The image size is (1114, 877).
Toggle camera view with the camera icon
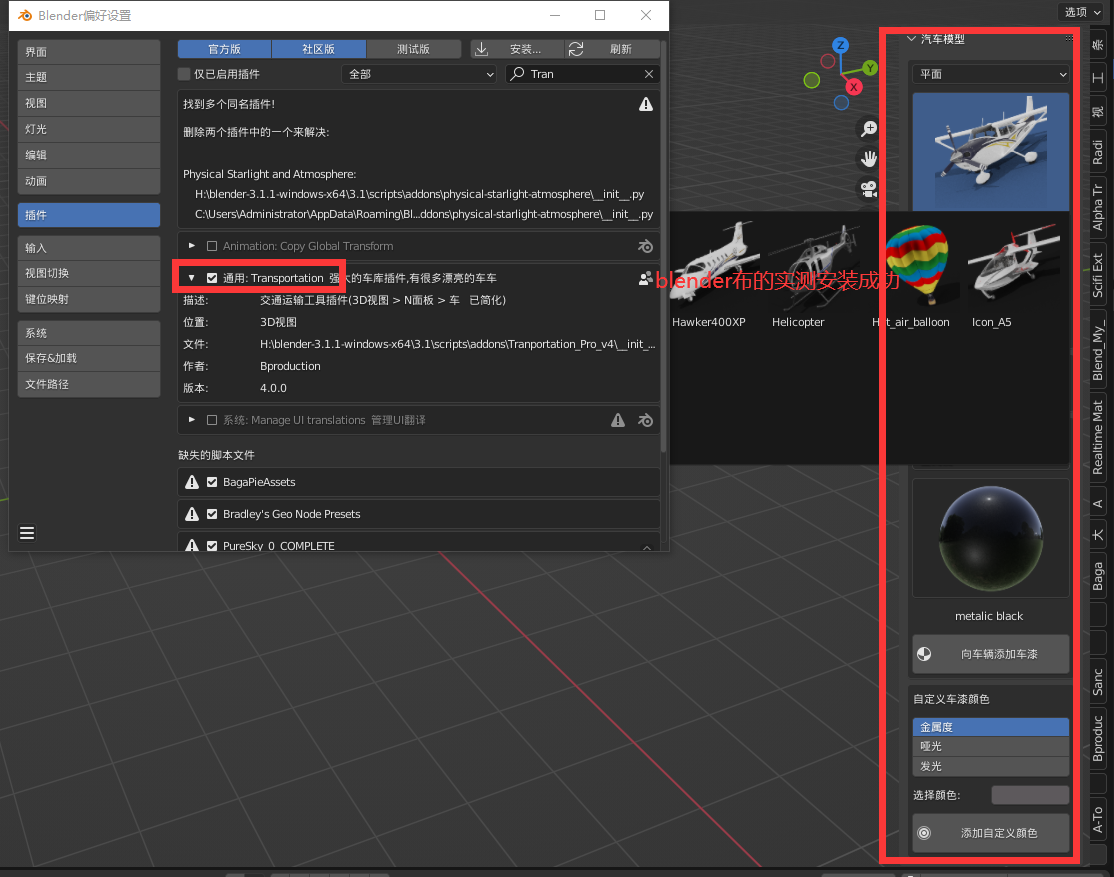tap(869, 189)
